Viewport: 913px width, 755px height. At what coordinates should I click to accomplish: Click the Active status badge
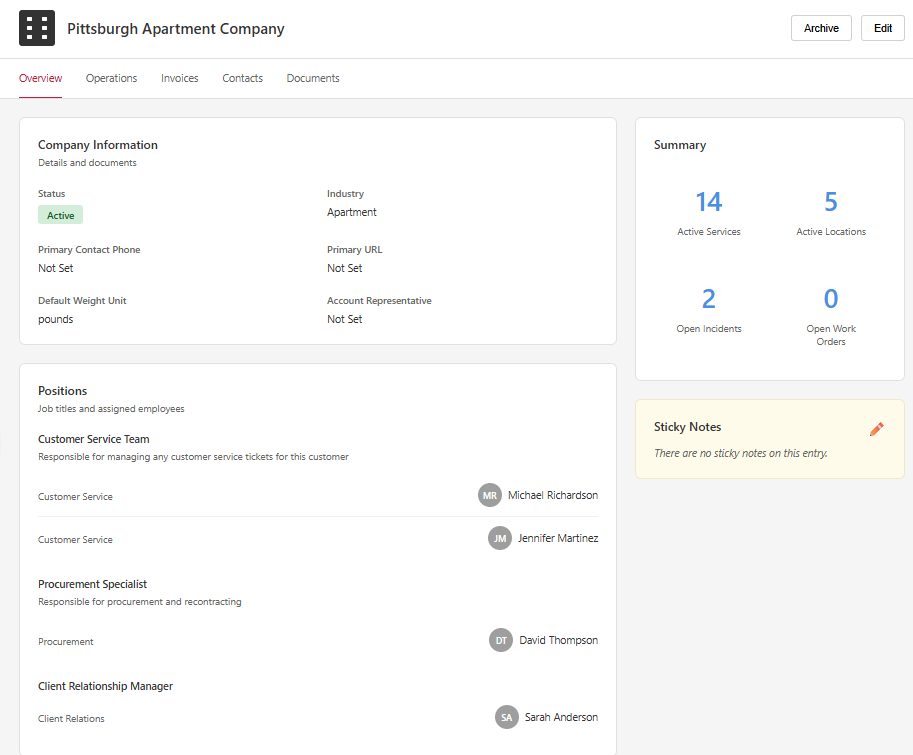click(61, 215)
